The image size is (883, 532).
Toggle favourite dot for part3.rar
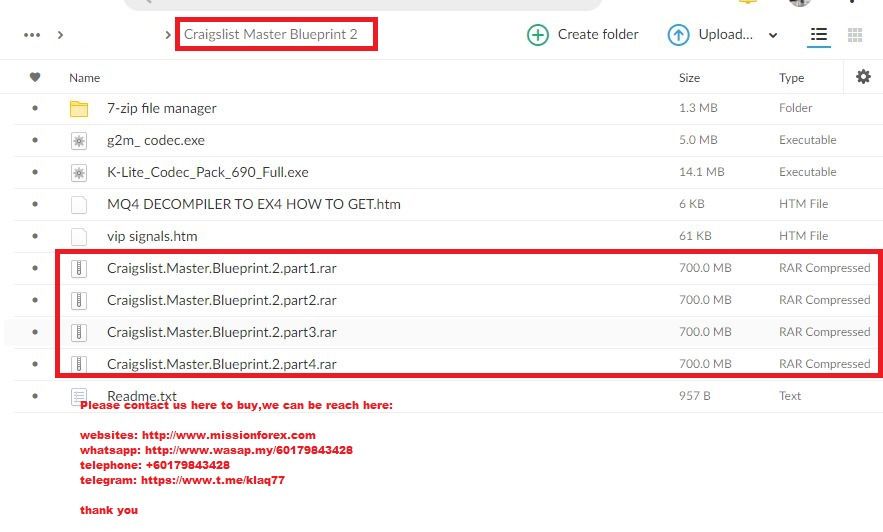point(35,333)
